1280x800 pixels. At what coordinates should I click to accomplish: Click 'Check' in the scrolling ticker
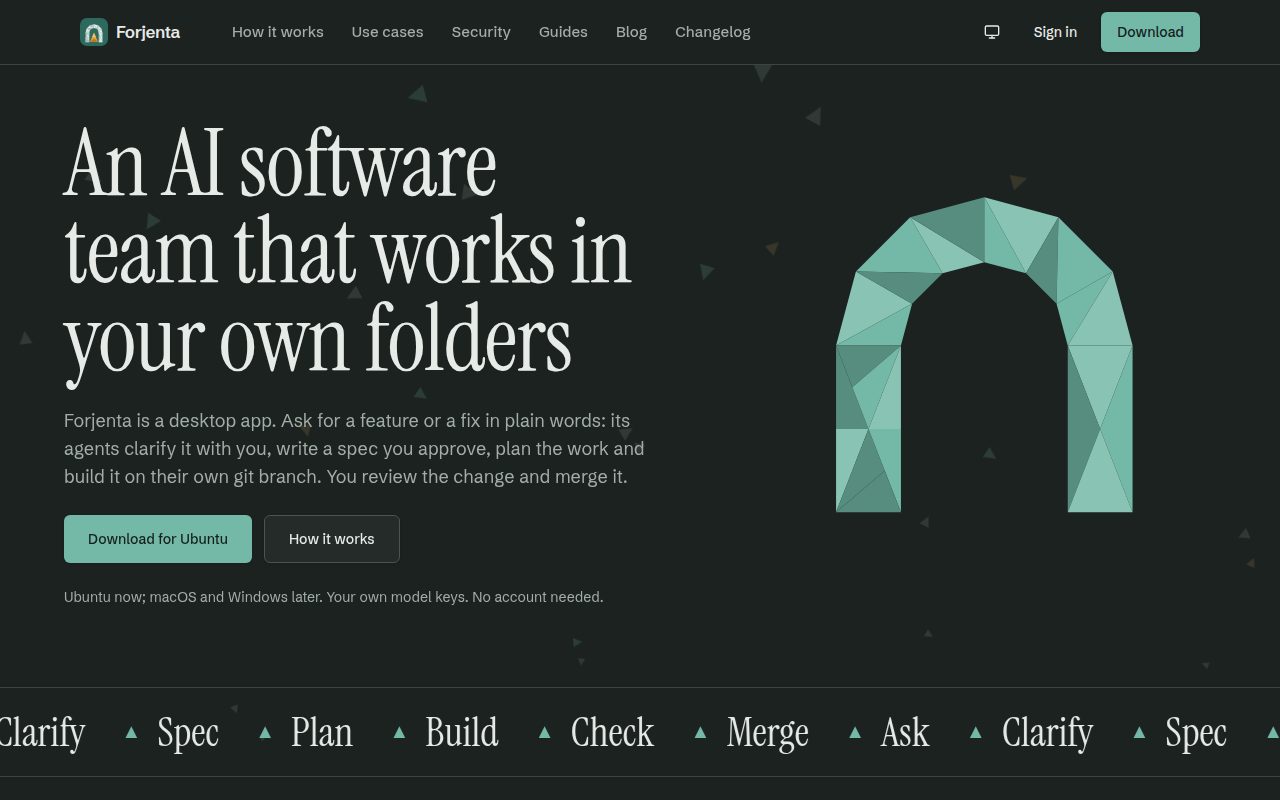tap(612, 732)
